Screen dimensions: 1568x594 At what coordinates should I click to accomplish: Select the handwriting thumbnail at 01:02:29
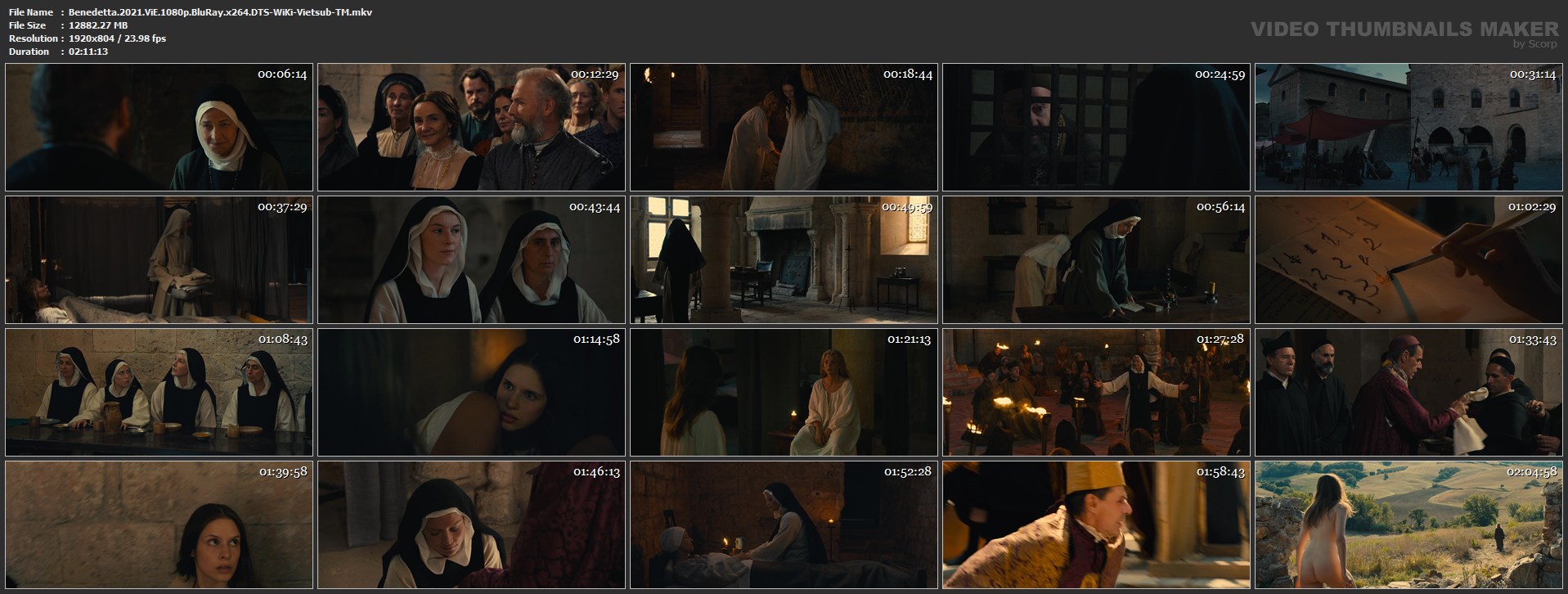point(1409,259)
